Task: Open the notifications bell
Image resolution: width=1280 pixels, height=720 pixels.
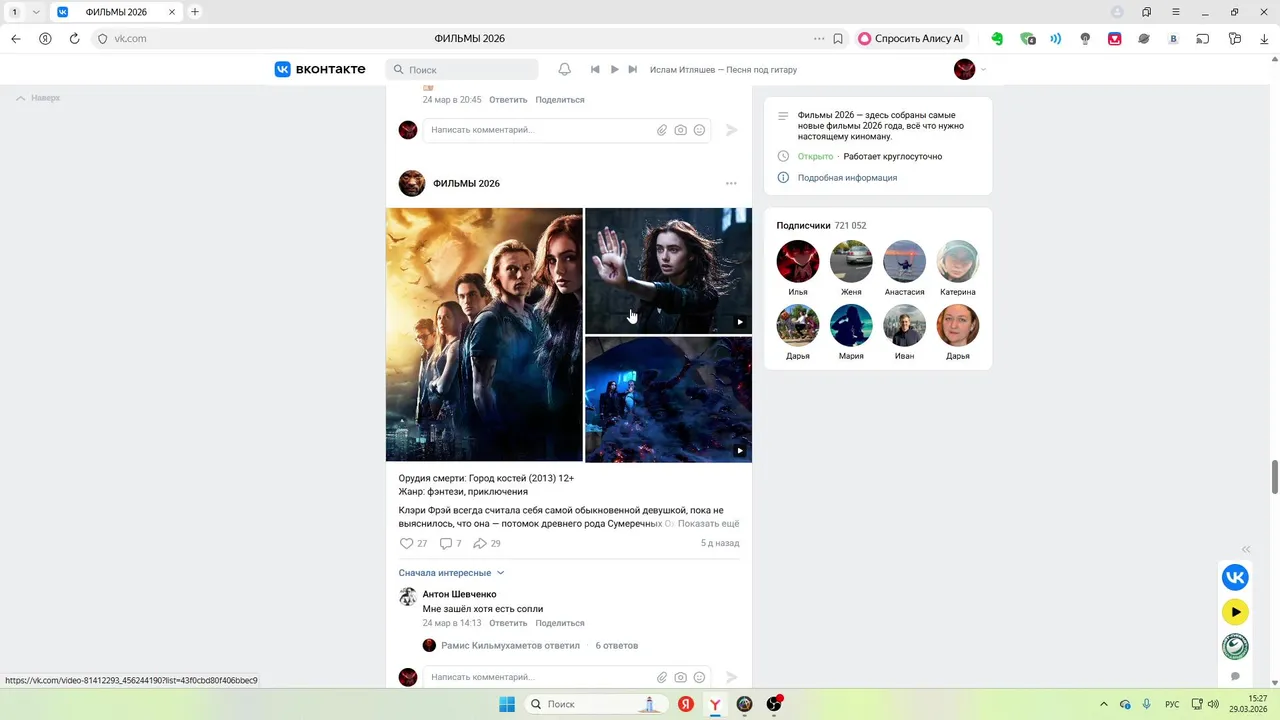Action: click(564, 69)
